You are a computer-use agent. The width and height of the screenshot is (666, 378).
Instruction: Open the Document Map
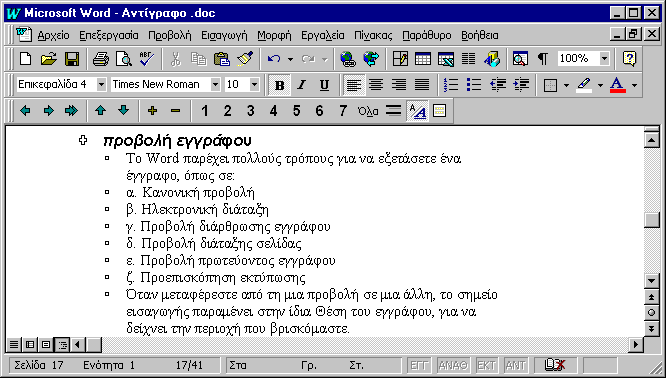pyautogui.click(x=520, y=59)
